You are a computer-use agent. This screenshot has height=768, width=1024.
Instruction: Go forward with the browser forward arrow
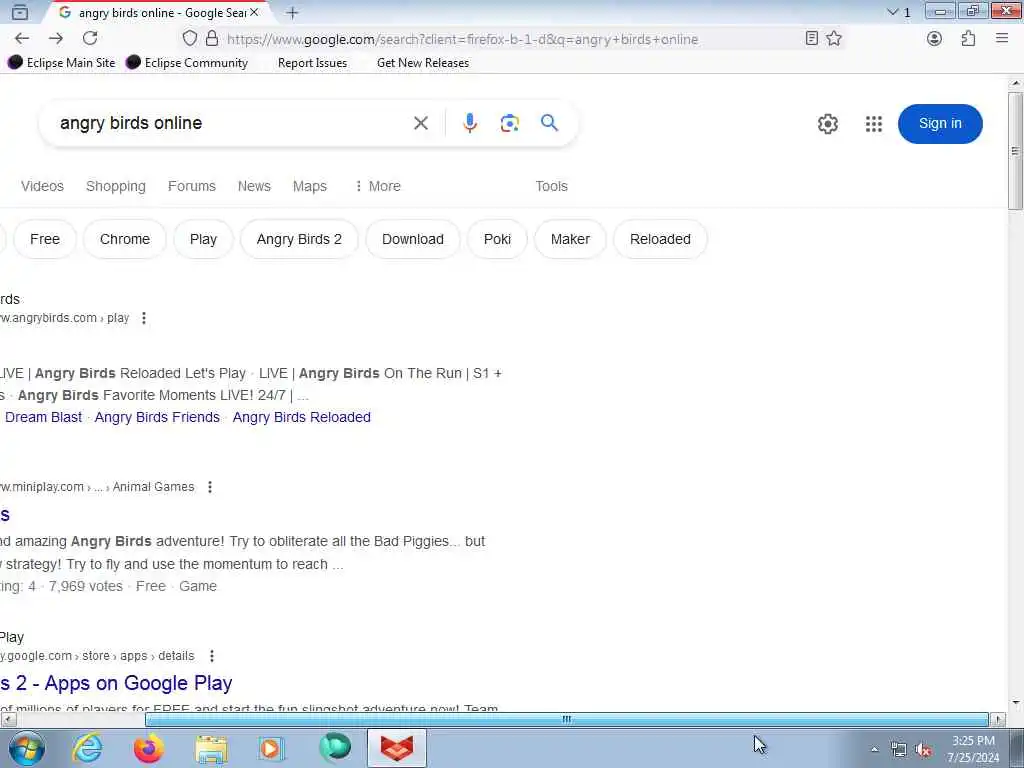(x=56, y=39)
